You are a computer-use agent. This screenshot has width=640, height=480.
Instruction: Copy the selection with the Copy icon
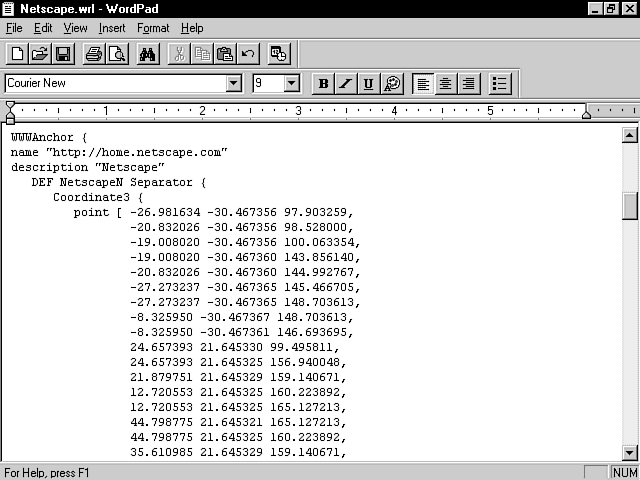click(x=202, y=54)
